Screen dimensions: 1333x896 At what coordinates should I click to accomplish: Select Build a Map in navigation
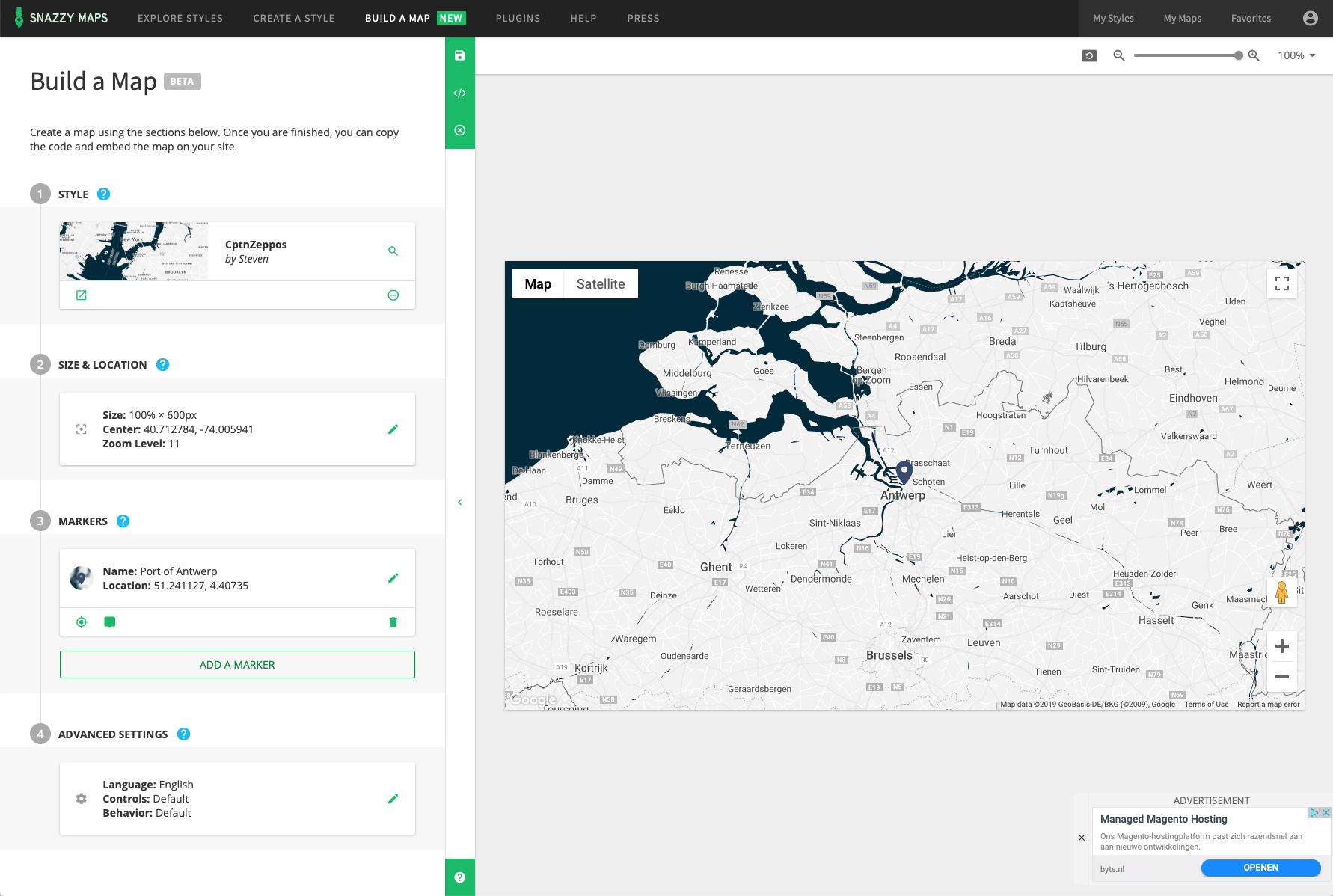397,18
